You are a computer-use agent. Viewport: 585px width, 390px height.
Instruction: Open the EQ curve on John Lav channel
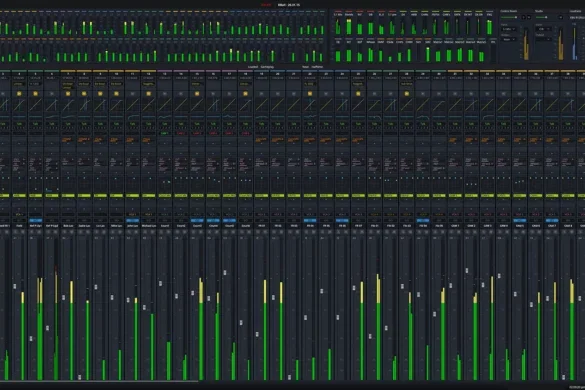pyautogui.click(x=132, y=117)
